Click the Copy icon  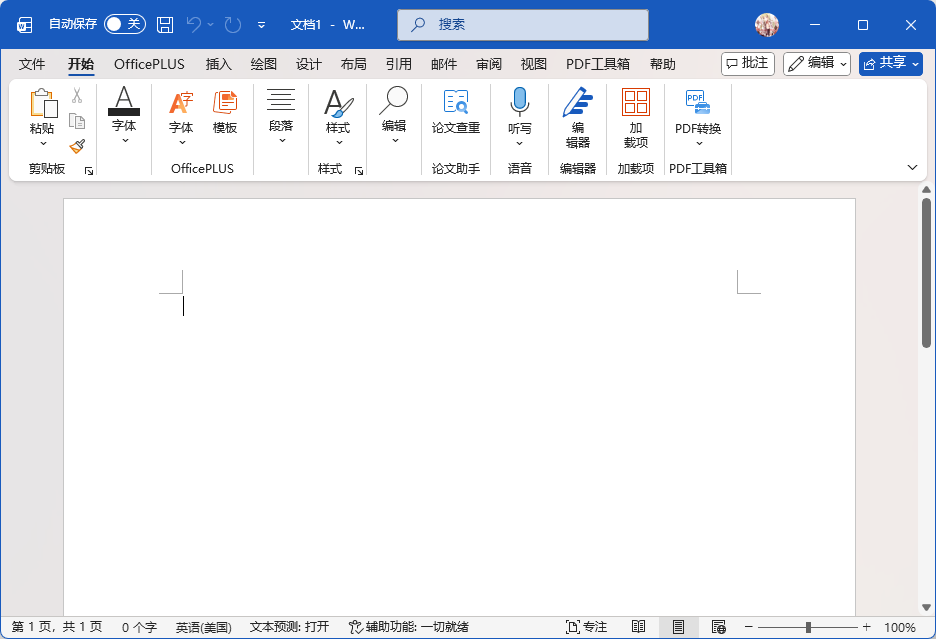click(77, 121)
